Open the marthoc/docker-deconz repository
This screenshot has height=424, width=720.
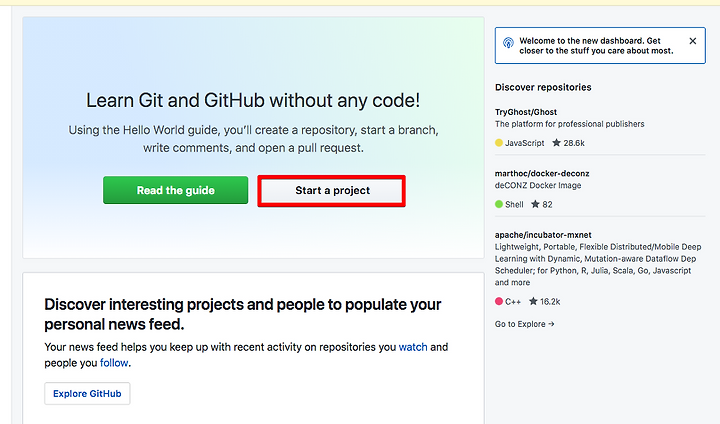pyautogui.click(x=542, y=173)
